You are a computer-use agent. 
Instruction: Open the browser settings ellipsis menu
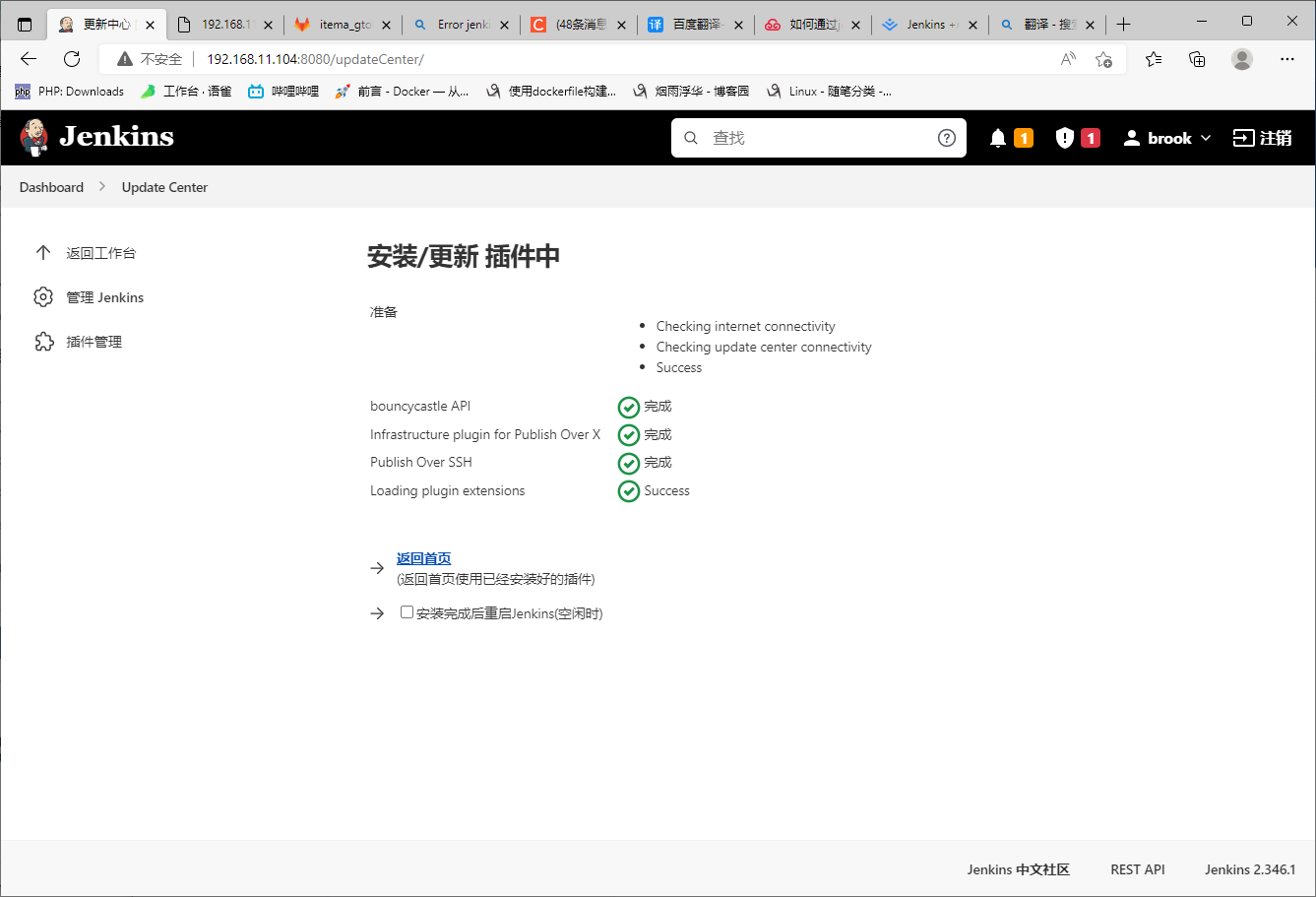[1287, 59]
